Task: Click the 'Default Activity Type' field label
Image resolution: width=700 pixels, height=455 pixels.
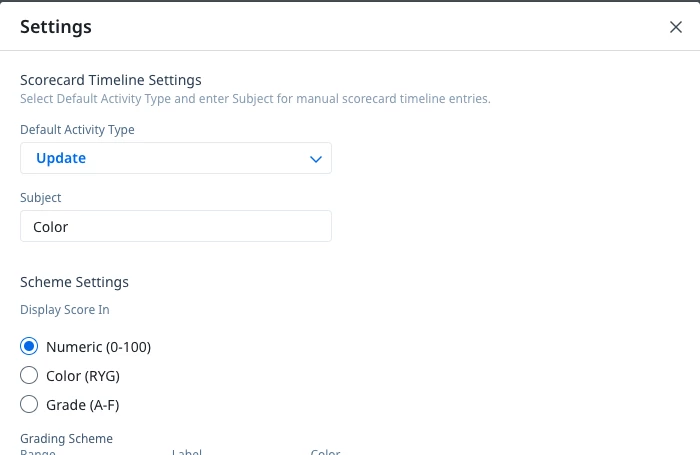Action: pyautogui.click(x=77, y=129)
